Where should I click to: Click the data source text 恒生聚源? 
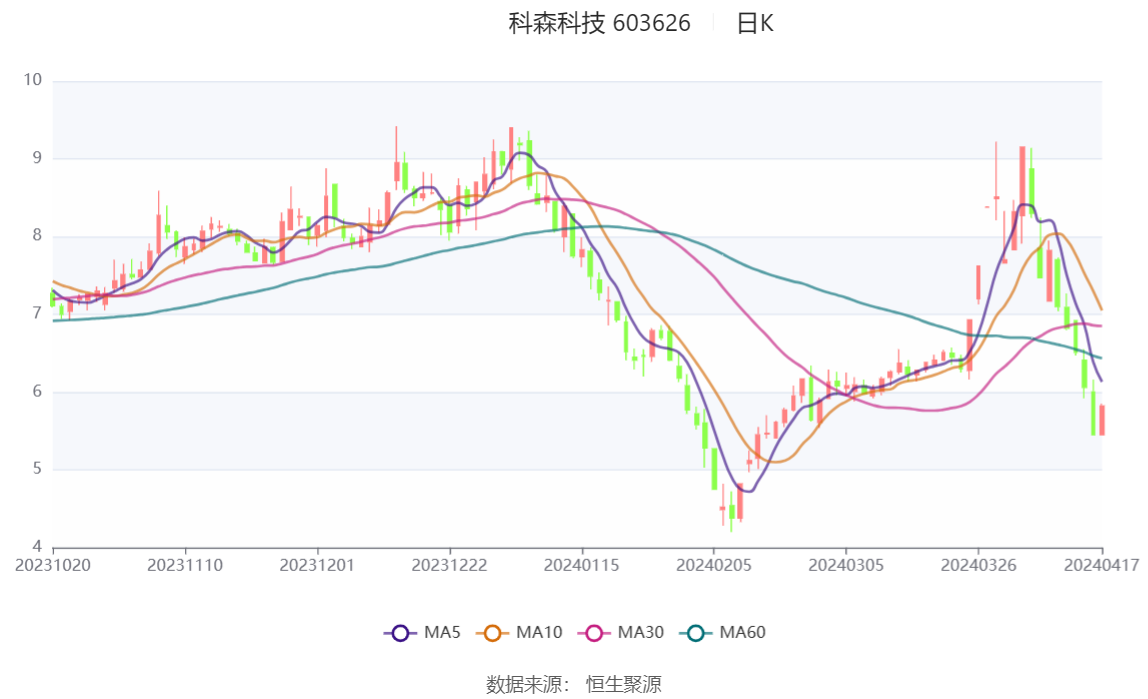point(623,684)
